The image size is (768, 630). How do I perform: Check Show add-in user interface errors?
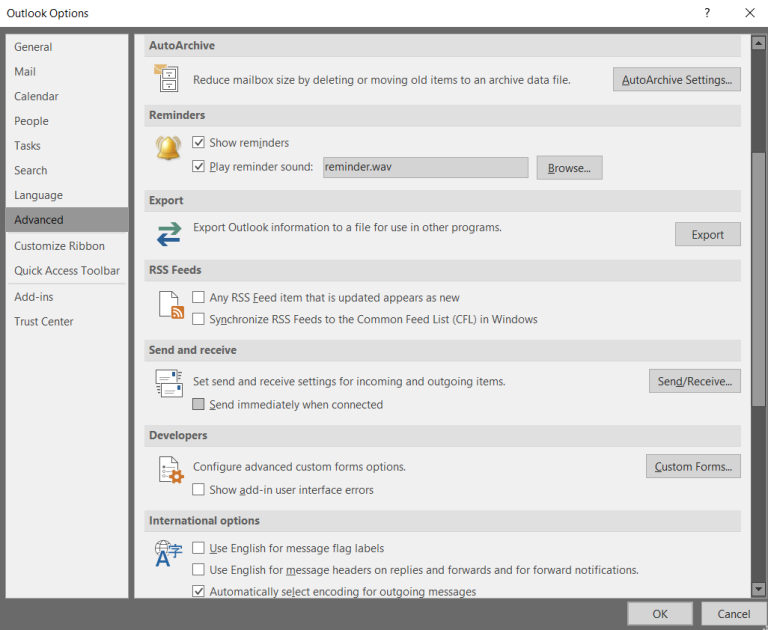pyautogui.click(x=198, y=489)
